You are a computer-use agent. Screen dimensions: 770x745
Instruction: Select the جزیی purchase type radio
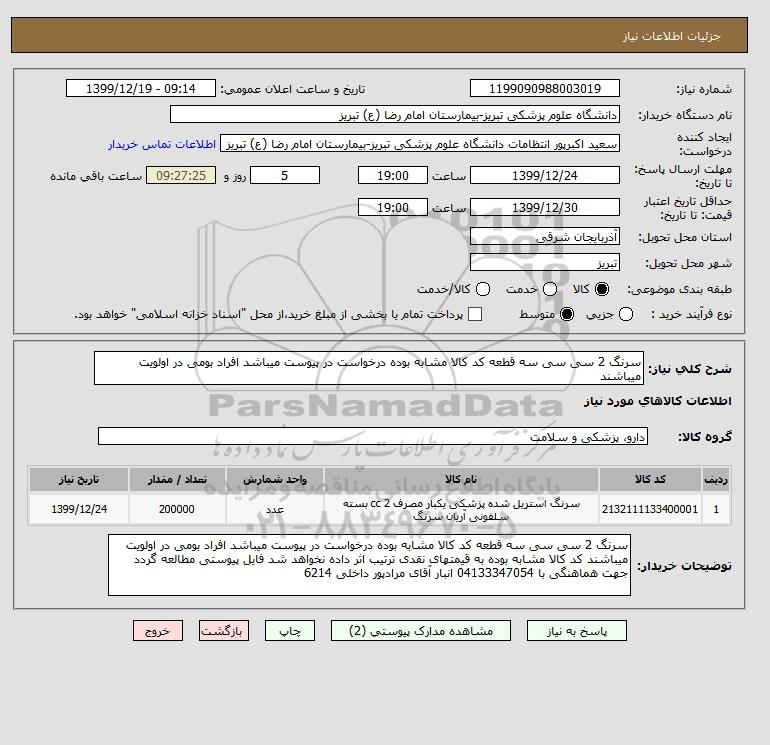626,314
